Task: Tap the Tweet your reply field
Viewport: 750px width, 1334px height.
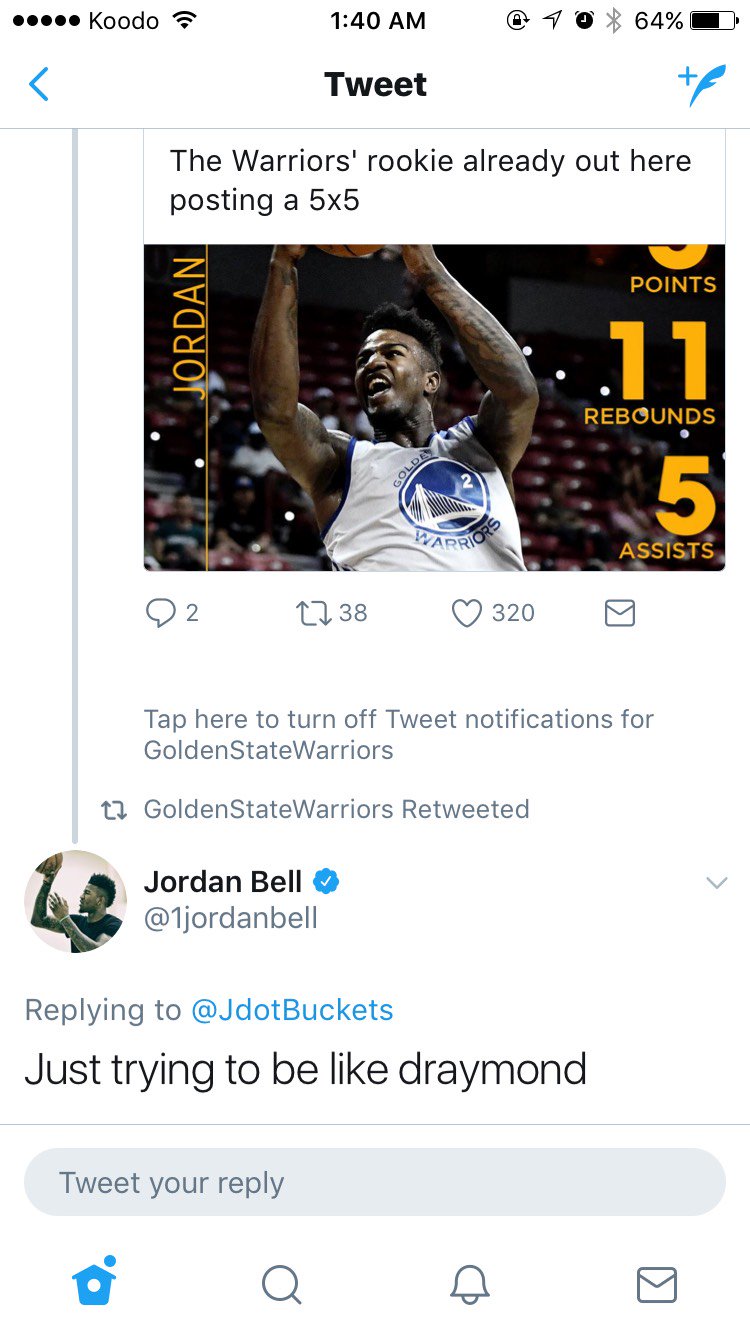Action: click(x=375, y=1182)
